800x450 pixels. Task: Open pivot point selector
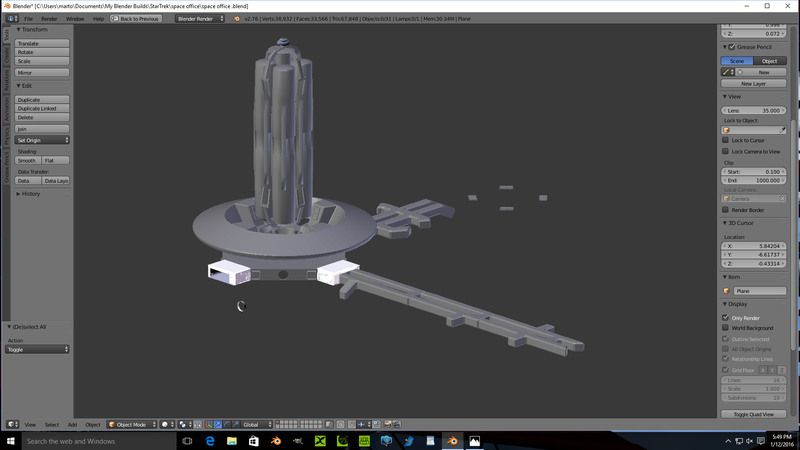185,424
